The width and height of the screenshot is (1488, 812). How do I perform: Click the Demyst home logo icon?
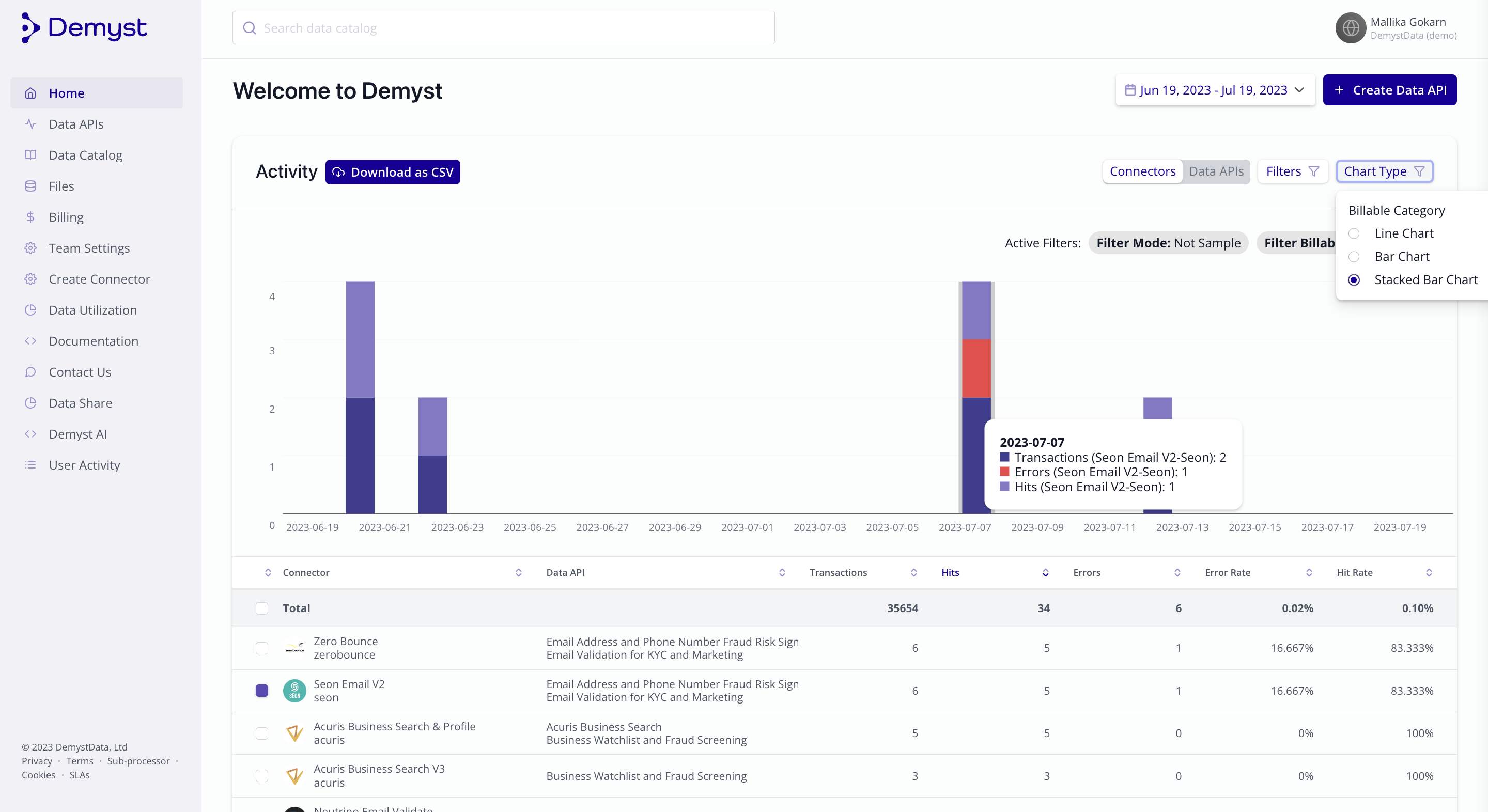tap(27, 27)
